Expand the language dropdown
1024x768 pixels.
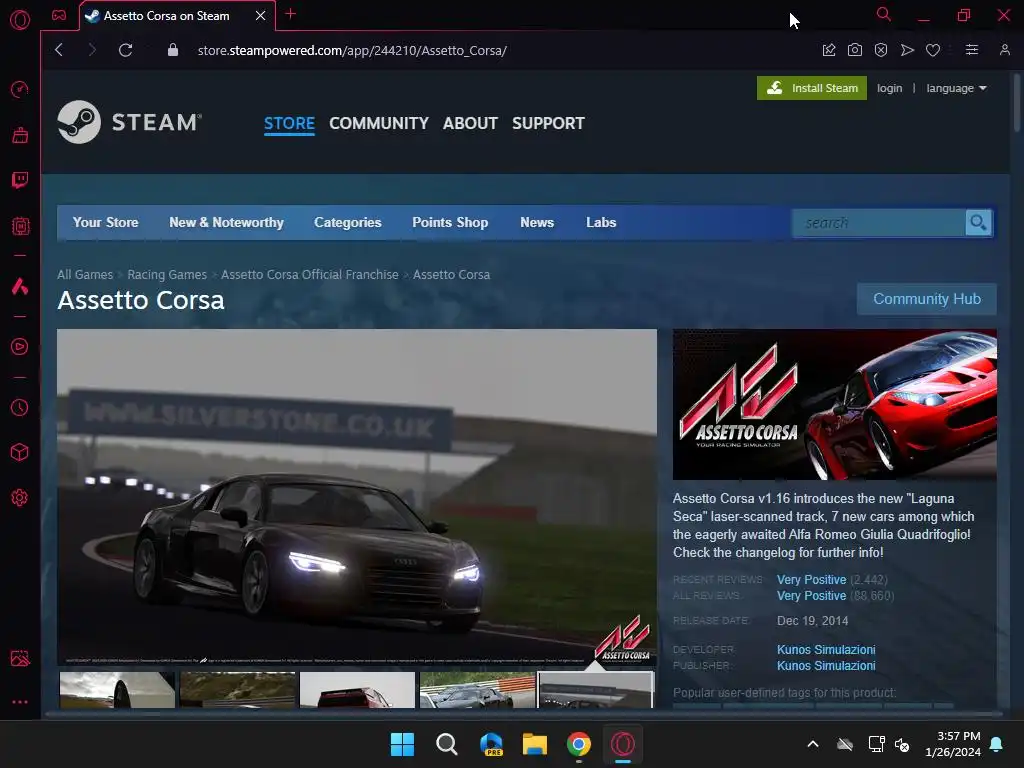tap(956, 88)
